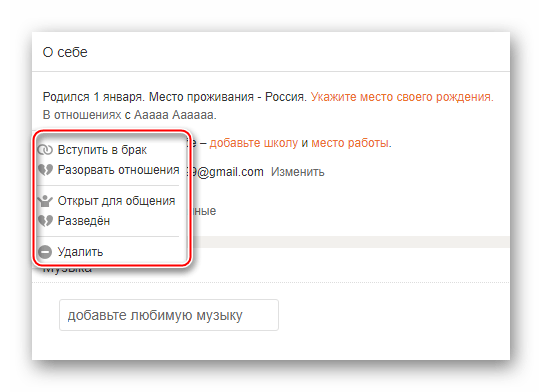Click the gmail.com email address text

click(227, 172)
